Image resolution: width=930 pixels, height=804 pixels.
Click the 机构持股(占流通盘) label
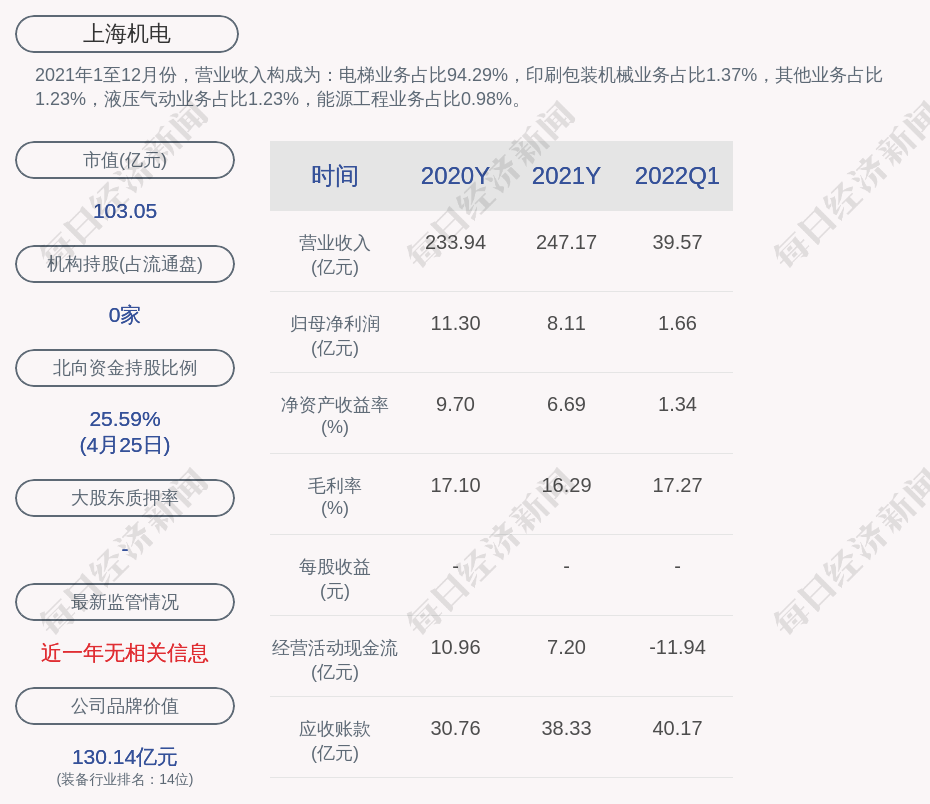point(125,264)
